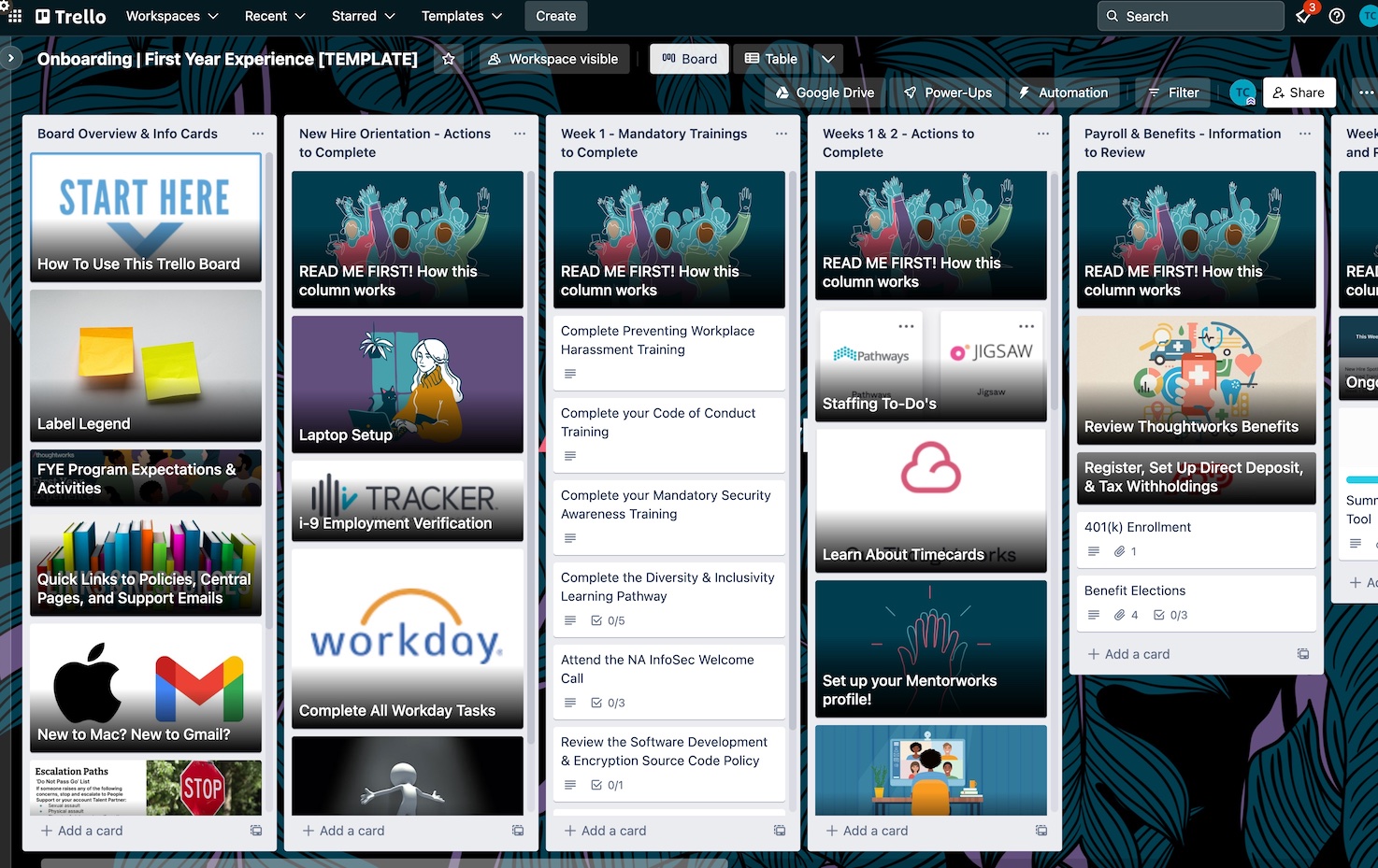Click the Trello home logo
This screenshot has width=1378, height=868.
(x=71, y=16)
